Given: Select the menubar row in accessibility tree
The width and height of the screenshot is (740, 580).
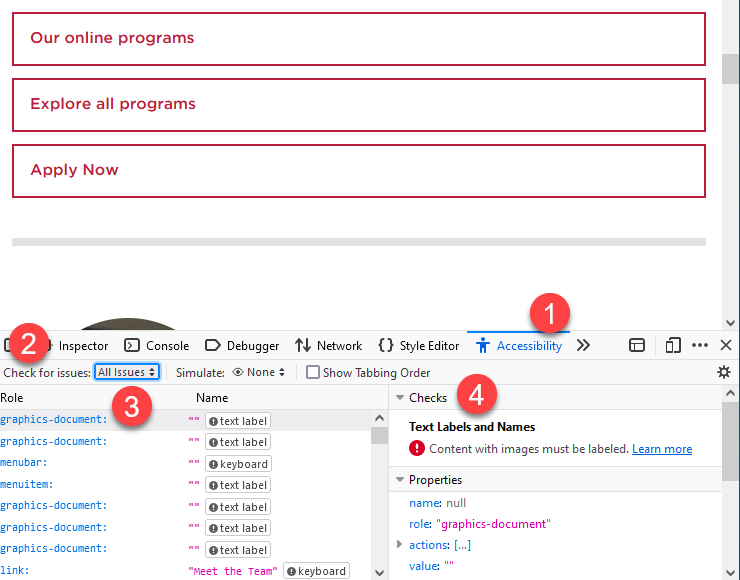Looking at the screenshot, I should tap(24, 463).
